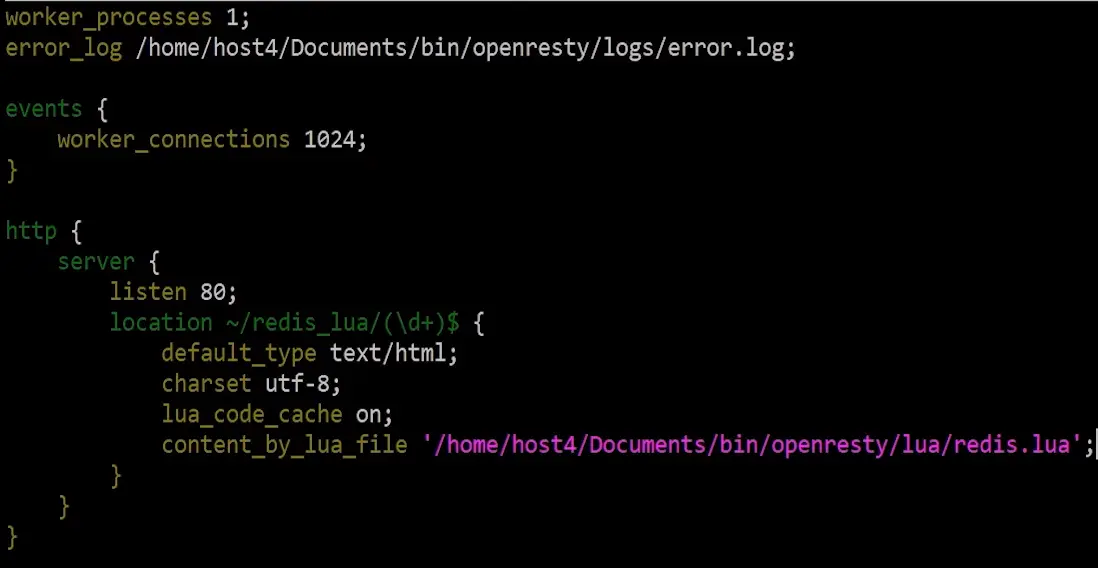
Task: Click the listen directive
Action: (148, 292)
